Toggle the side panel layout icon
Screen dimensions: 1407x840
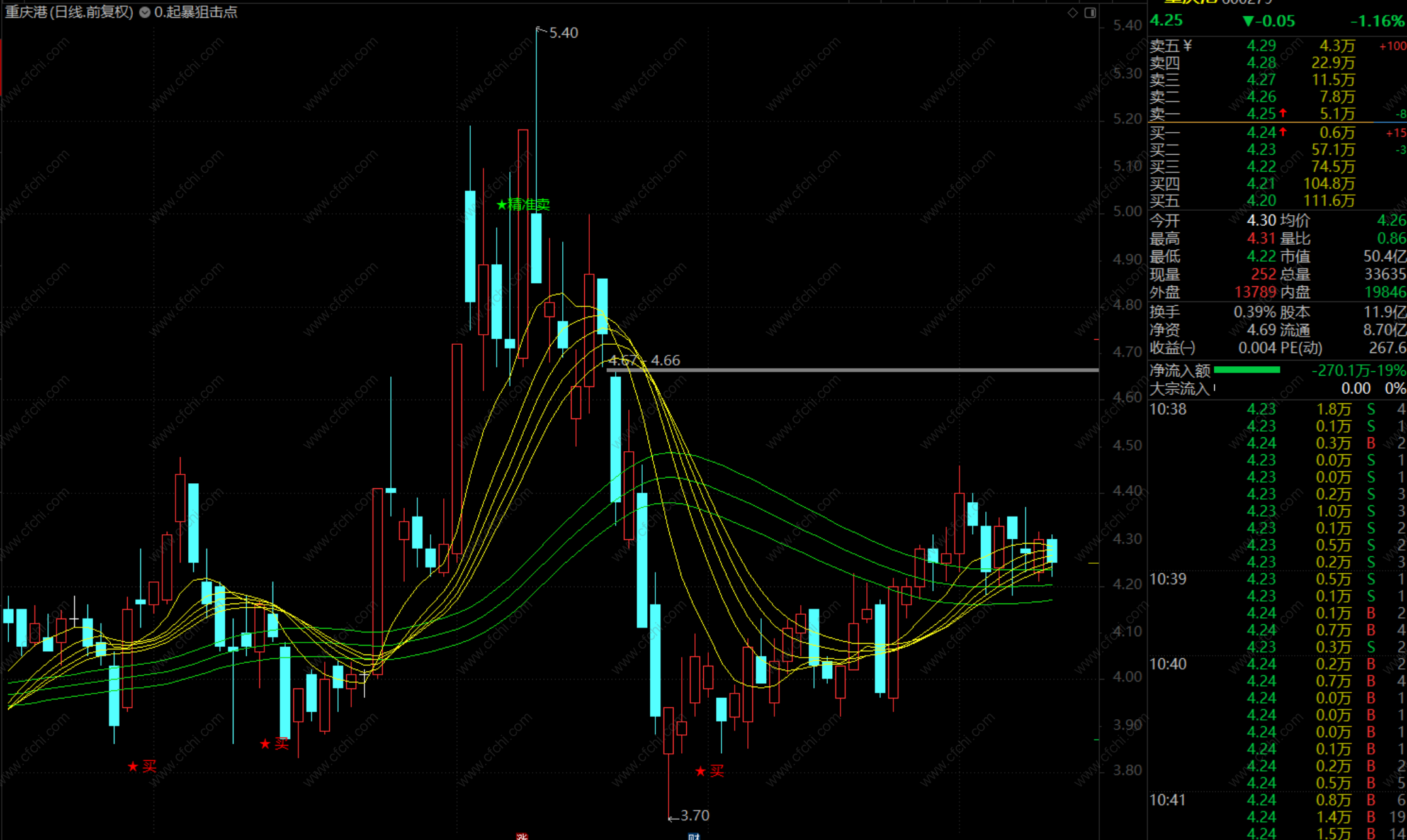coord(1090,13)
